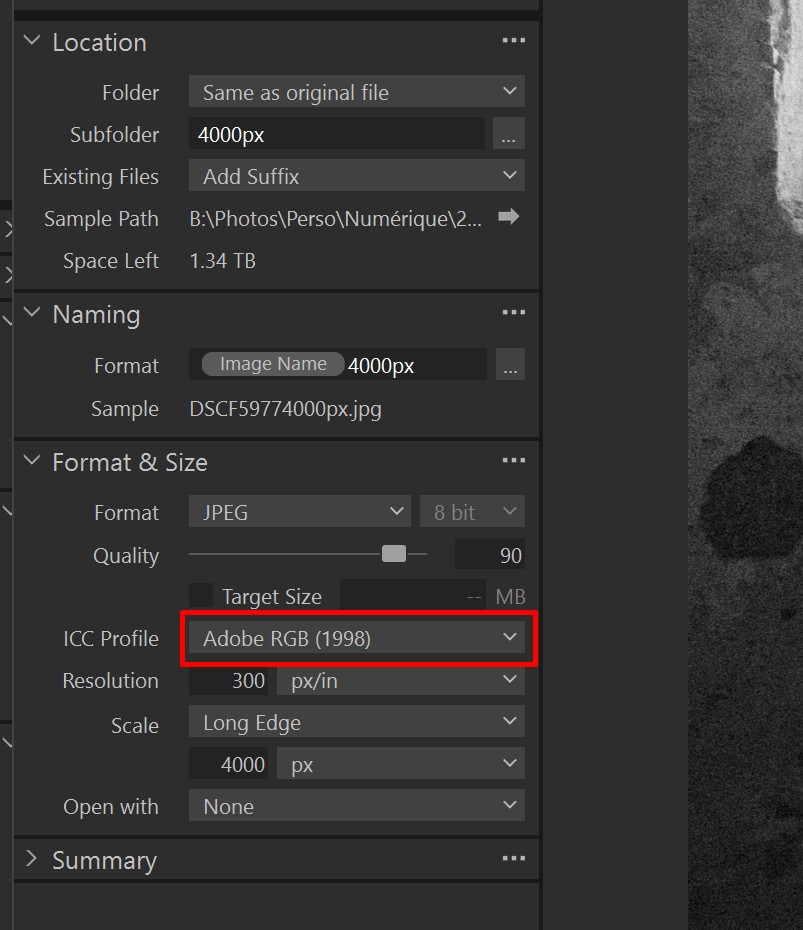Open the ICC Profile dropdown

356,638
